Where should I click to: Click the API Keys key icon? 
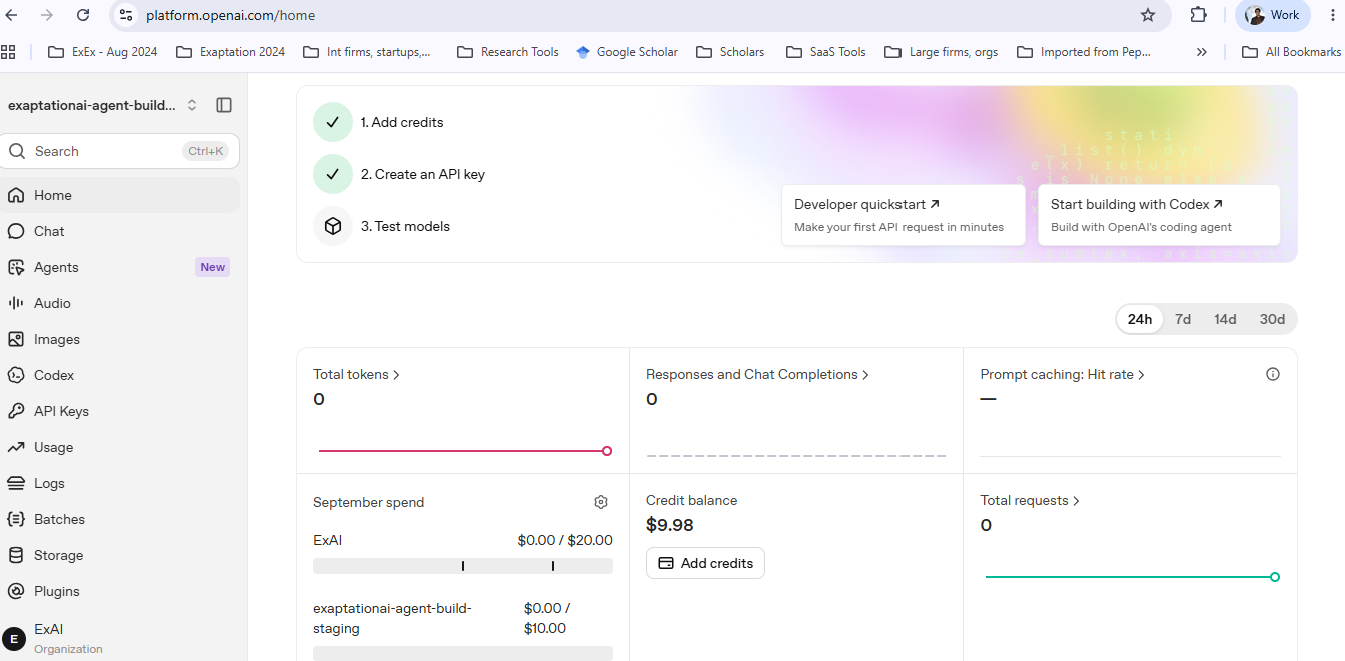[x=16, y=411]
